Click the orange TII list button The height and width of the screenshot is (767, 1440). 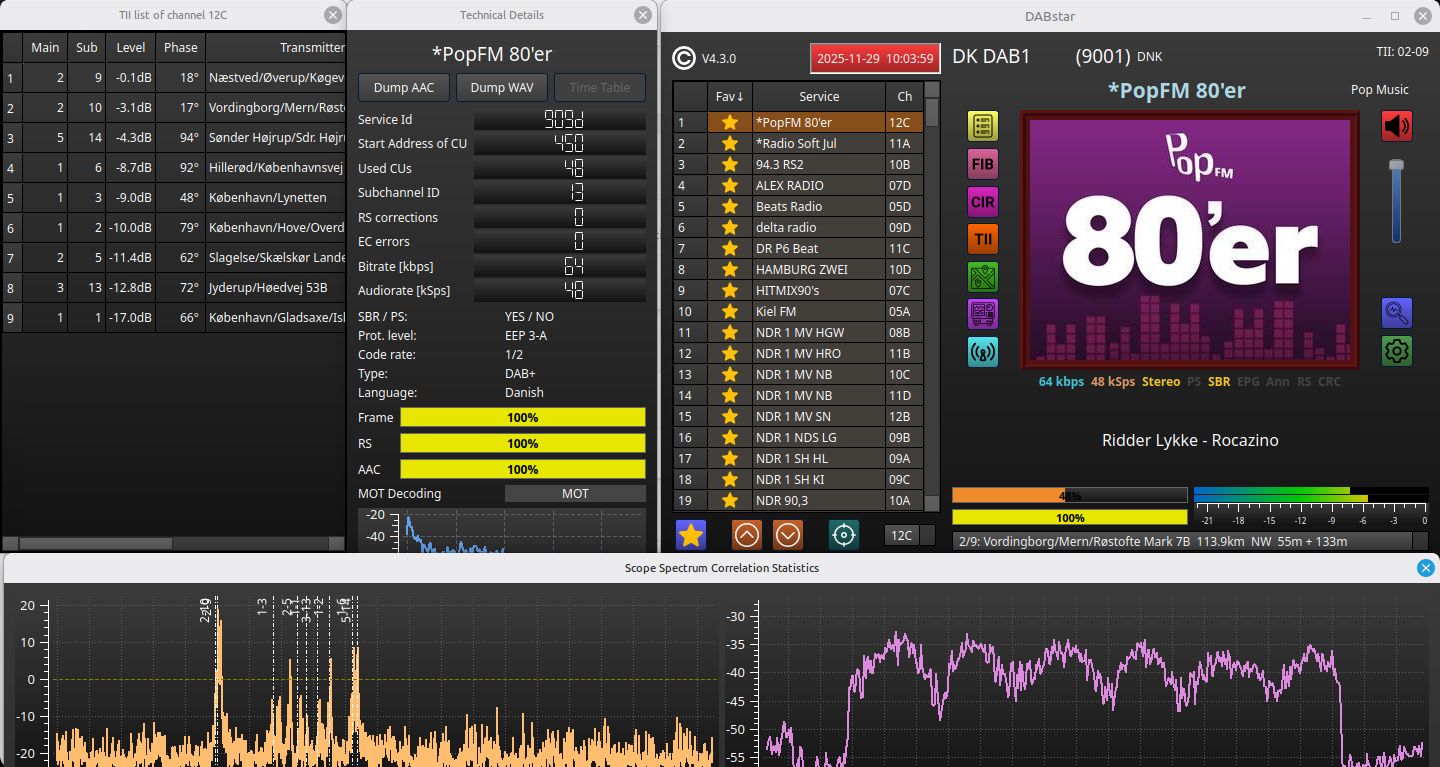coord(983,240)
